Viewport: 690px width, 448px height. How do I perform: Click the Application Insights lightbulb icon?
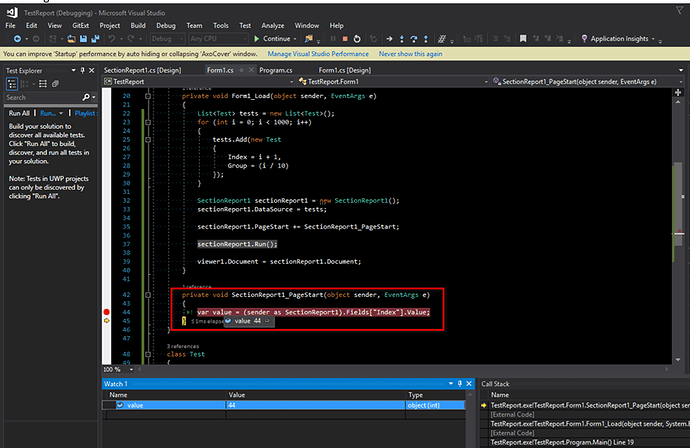click(584, 39)
